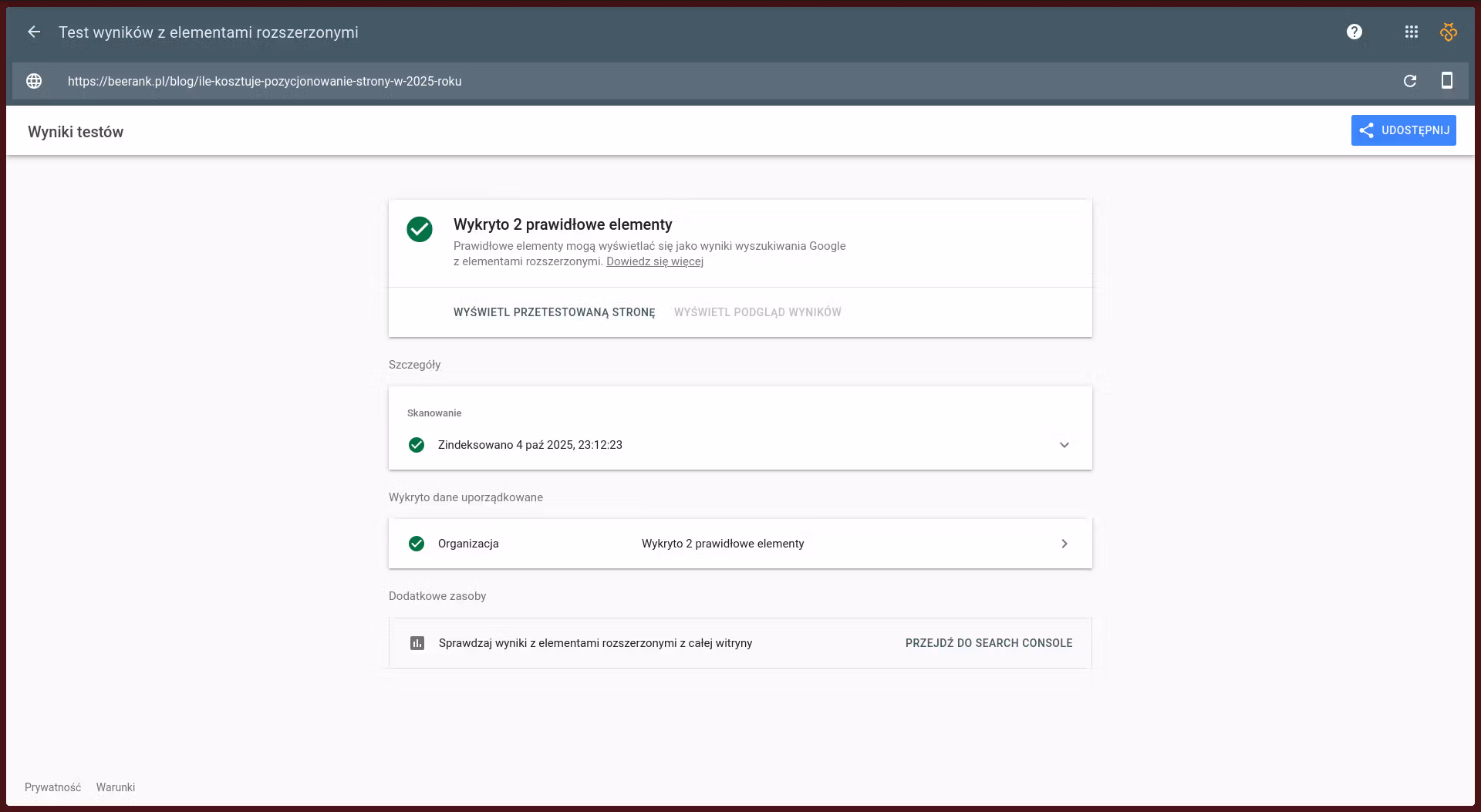Click green check next to Organizacja
Image resolution: width=1481 pixels, height=812 pixels.
click(417, 544)
